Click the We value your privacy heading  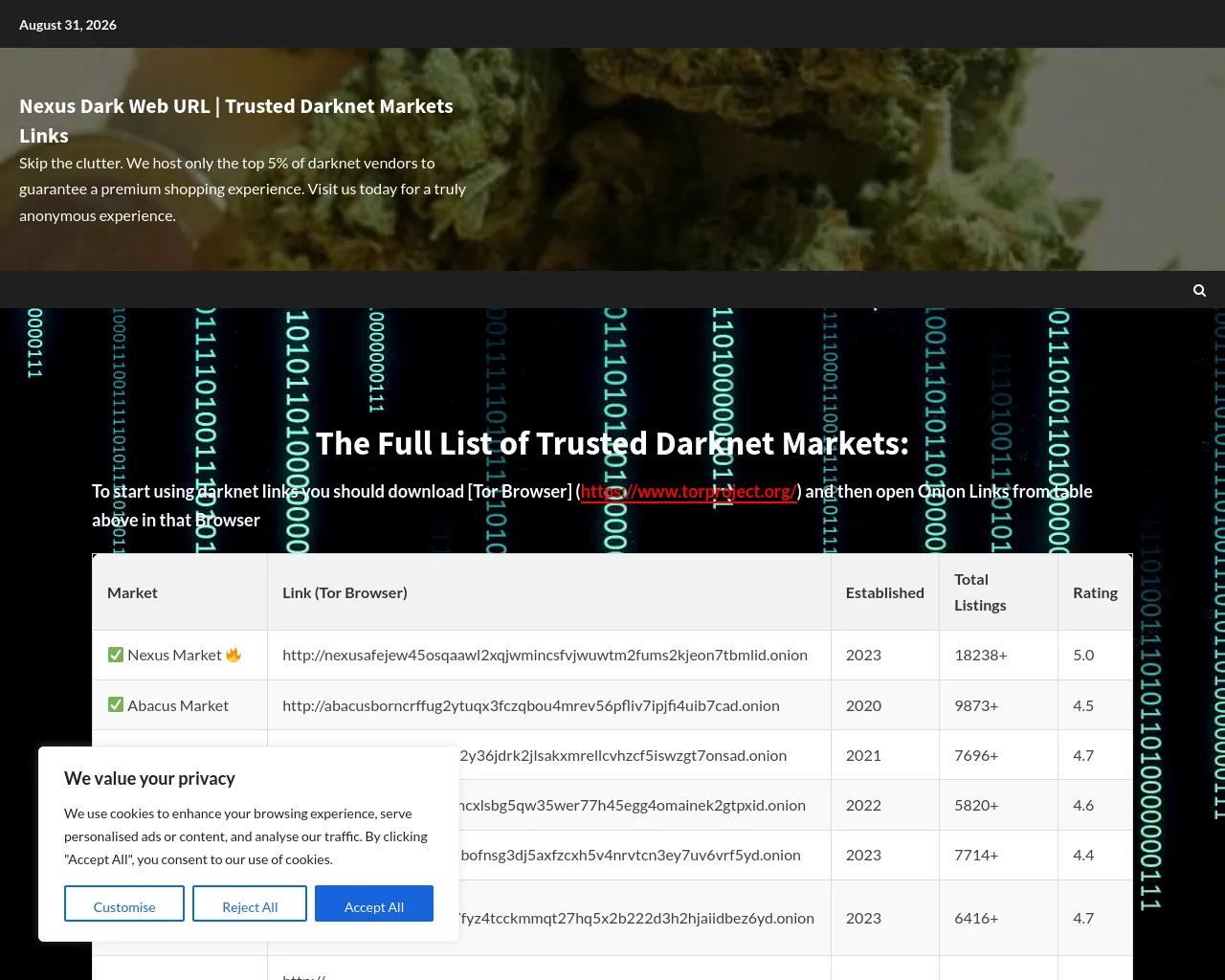point(149,778)
